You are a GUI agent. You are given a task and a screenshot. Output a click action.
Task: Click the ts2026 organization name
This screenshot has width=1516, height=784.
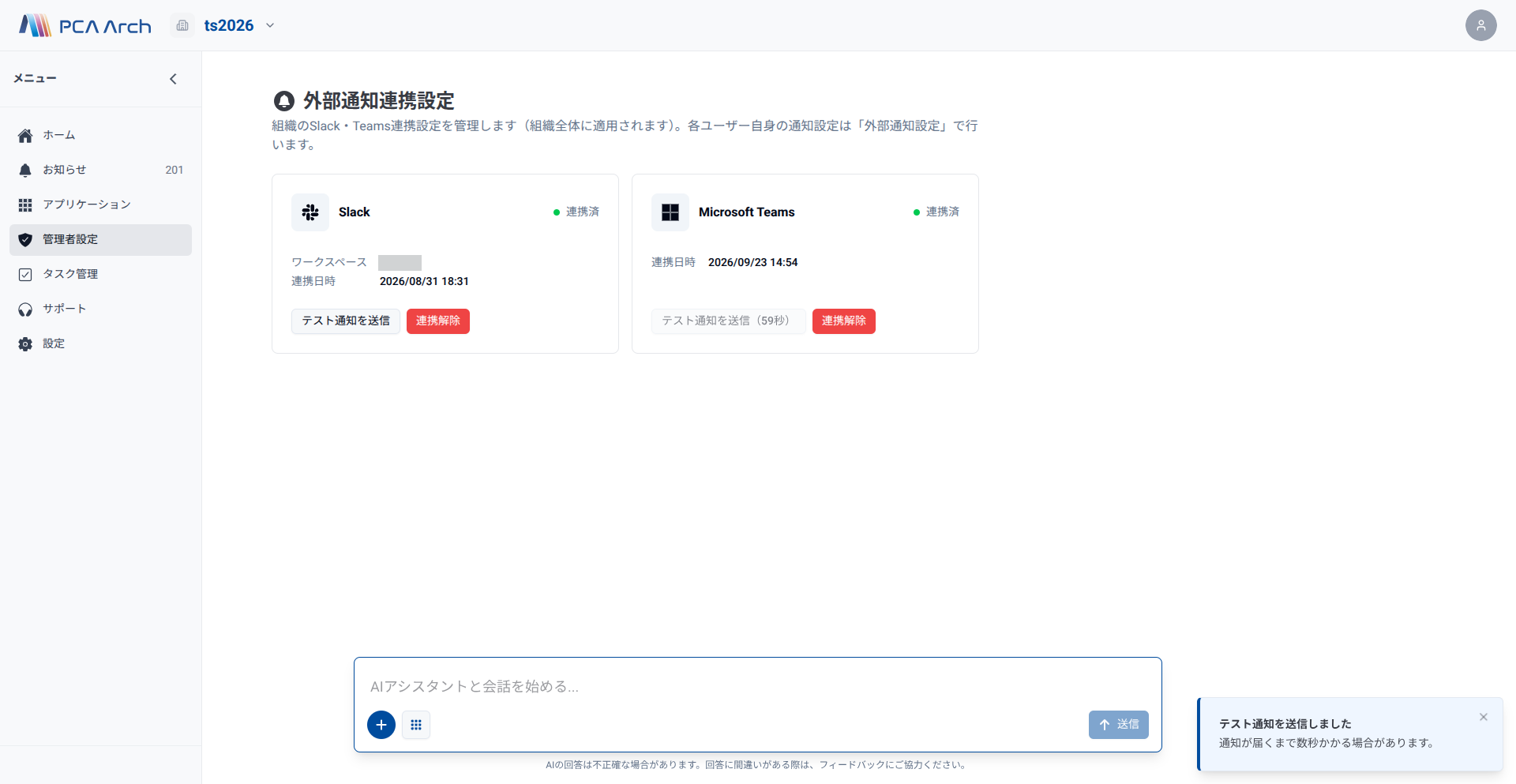tap(229, 25)
